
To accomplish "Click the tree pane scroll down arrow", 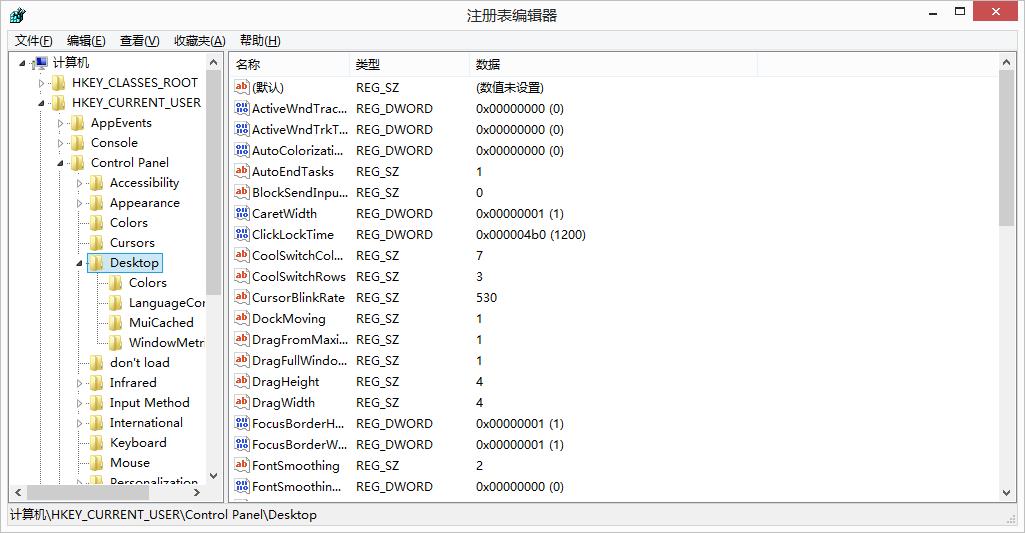I will click(x=213, y=477).
